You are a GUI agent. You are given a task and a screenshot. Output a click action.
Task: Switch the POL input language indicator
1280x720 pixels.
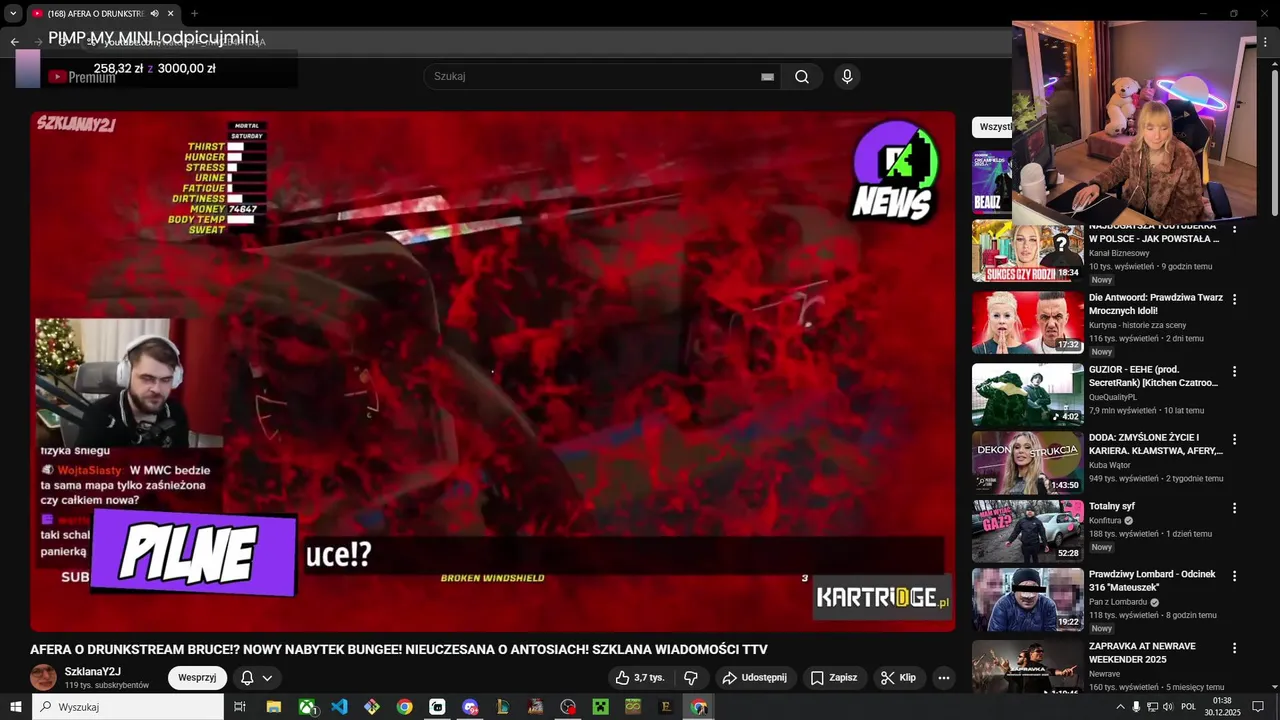tap(1188, 707)
